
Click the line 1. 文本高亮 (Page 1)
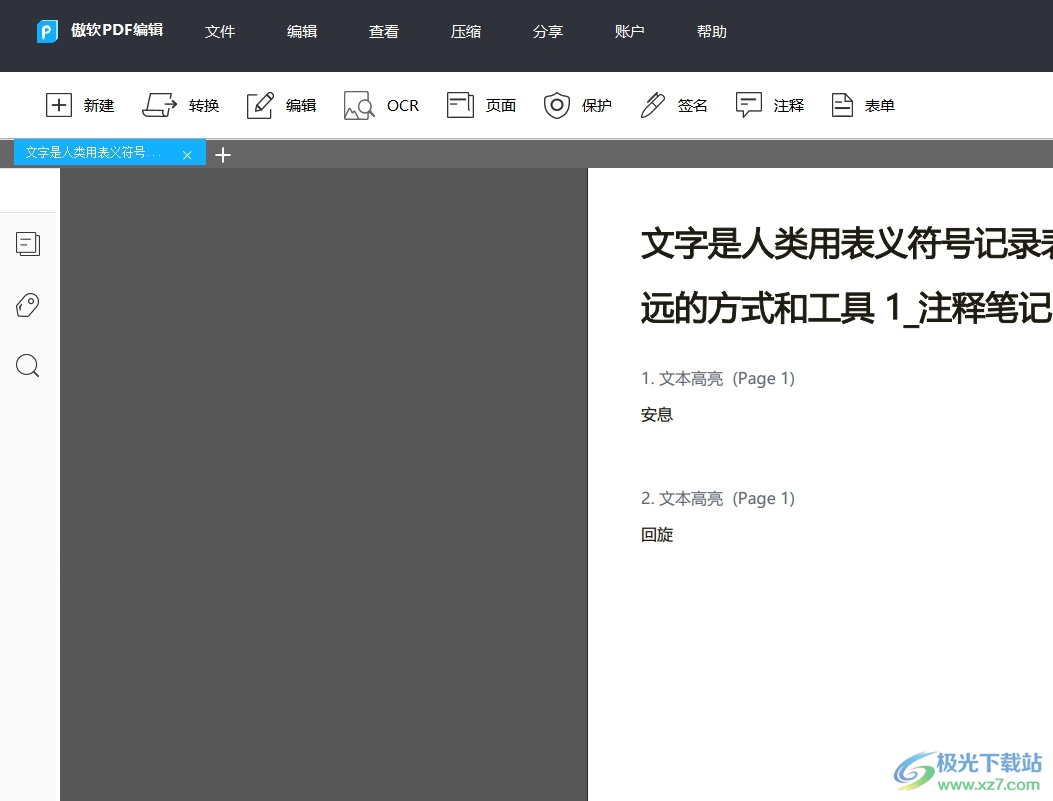[718, 379]
